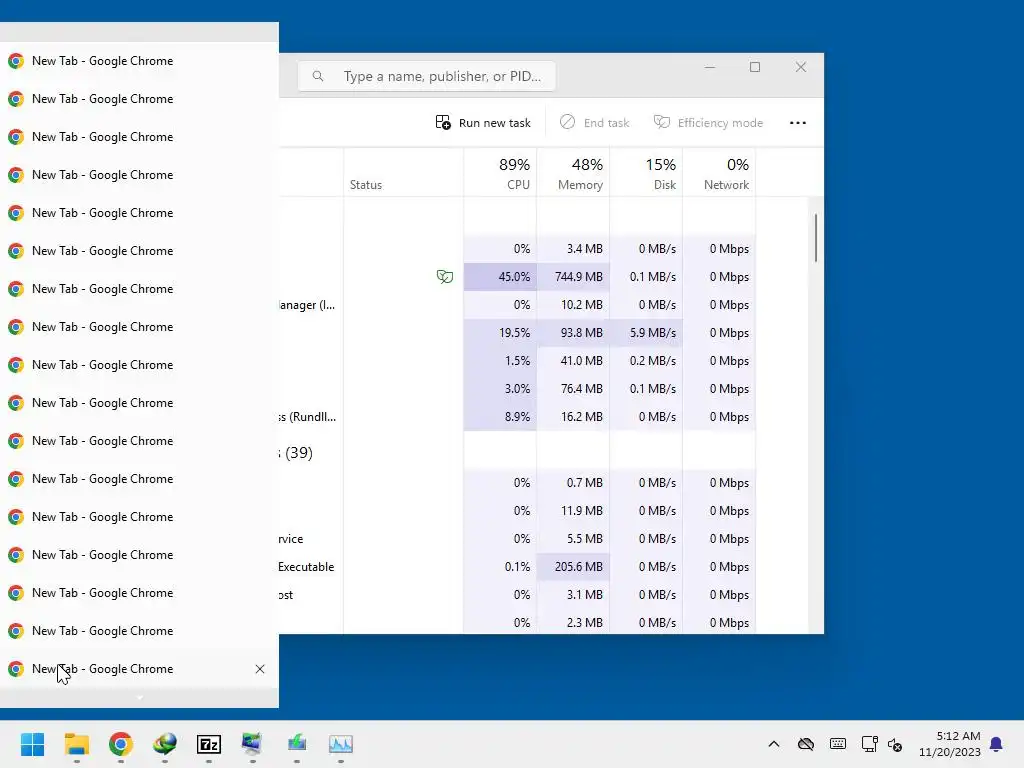Open the touch keyboard tray icon
Image resolution: width=1024 pixels, height=768 pixels.
click(x=838, y=744)
